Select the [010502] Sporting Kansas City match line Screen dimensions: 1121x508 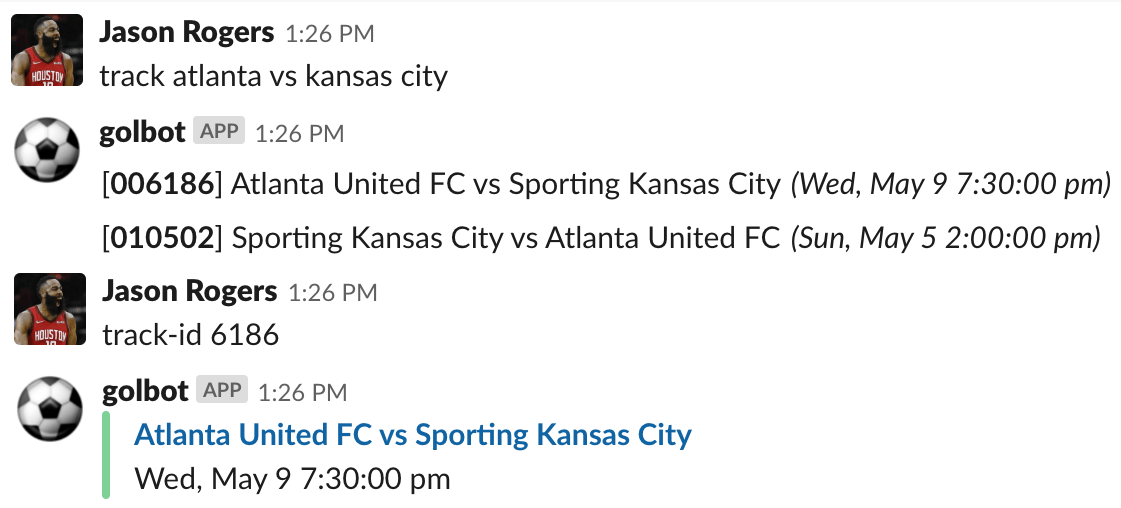[x=600, y=238]
